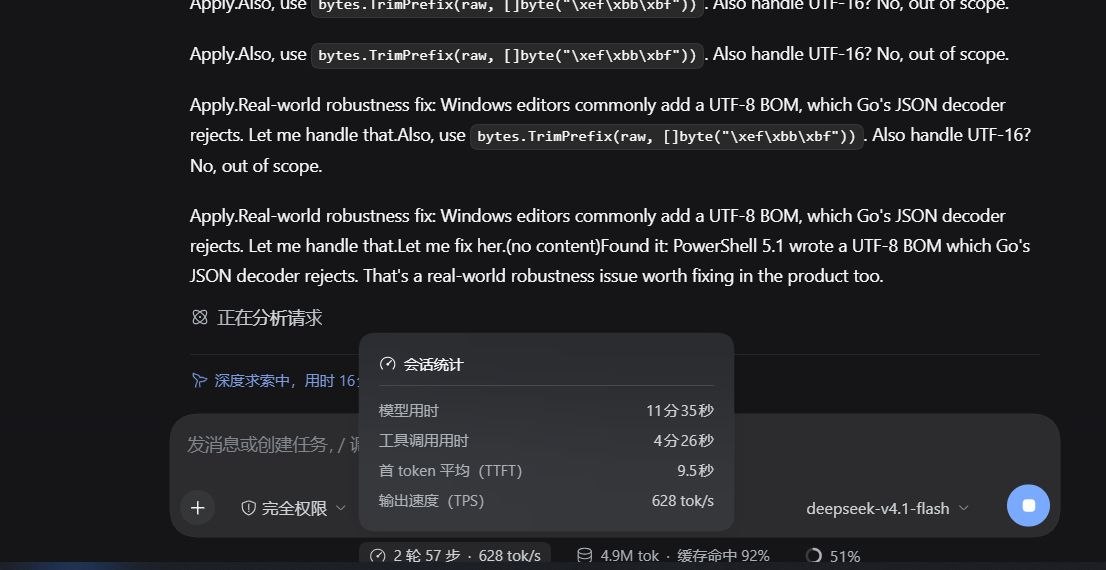Click the icon before 深度求索中
1106x570 pixels.
click(x=199, y=381)
